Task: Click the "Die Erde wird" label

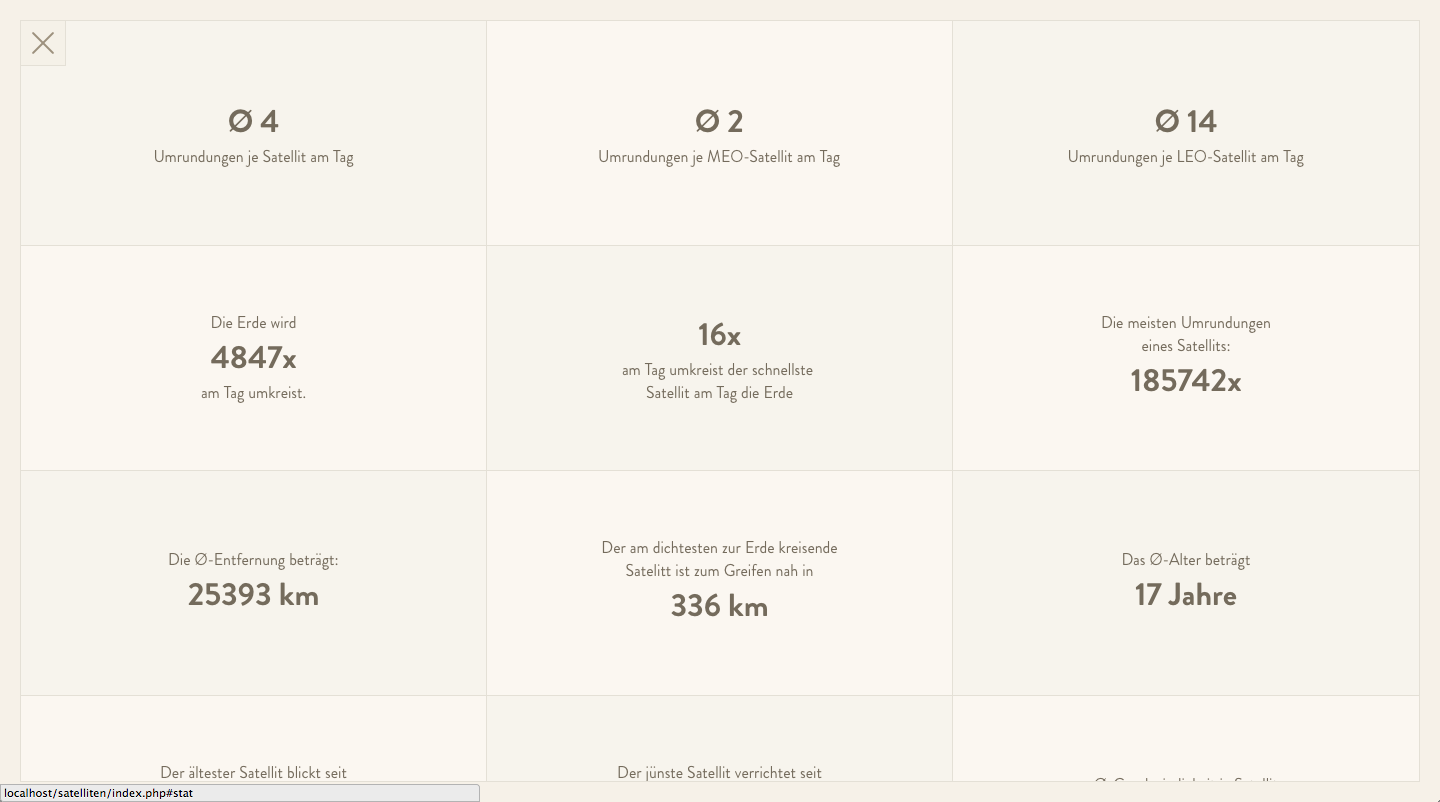Action: coord(253,323)
